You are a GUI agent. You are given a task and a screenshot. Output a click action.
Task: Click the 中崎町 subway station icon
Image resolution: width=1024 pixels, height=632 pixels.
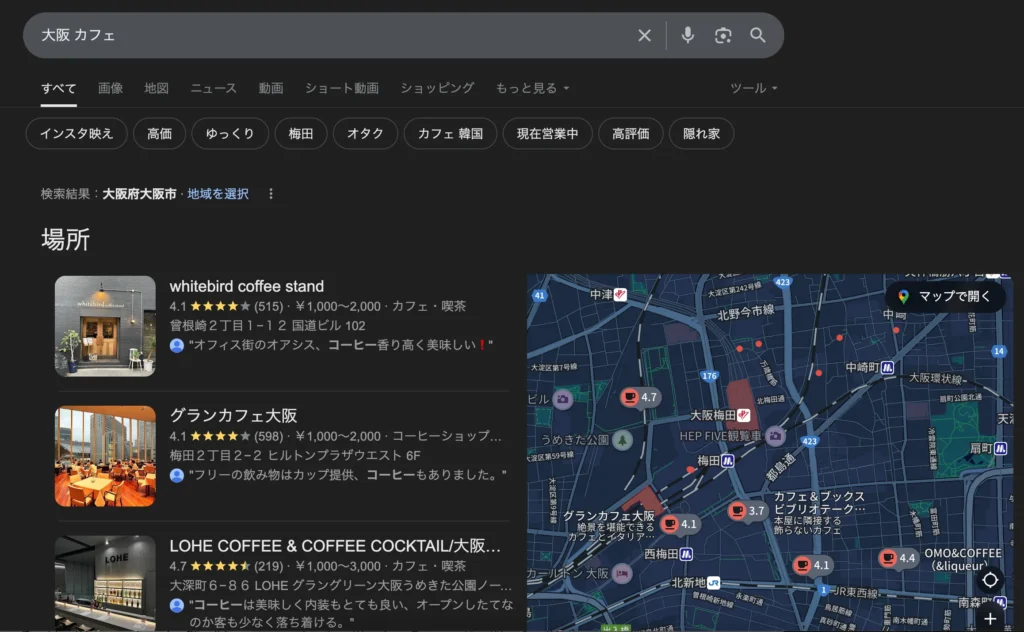coord(888,368)
